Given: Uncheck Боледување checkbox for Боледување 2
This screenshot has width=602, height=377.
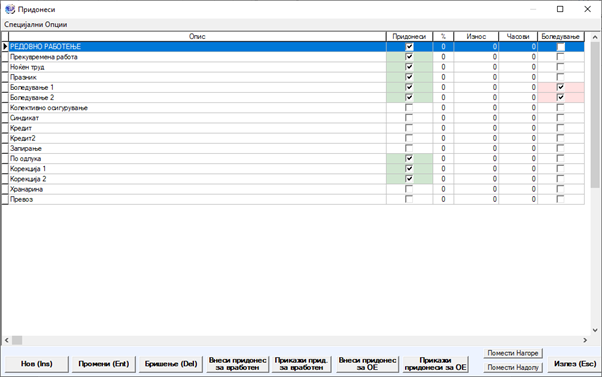Looking at the screenshot, I should (x=561, y=98).
